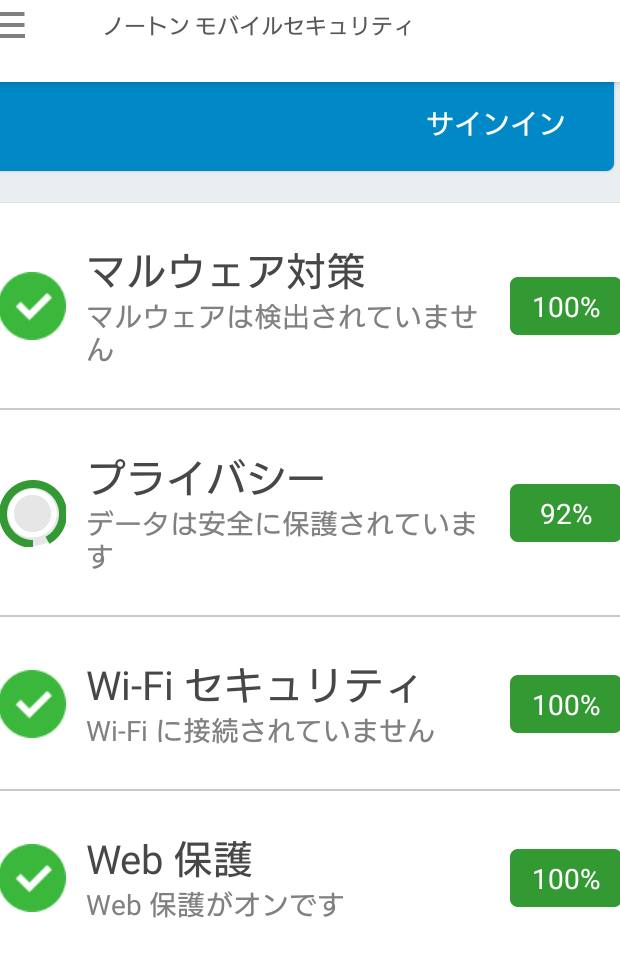Tap the 100% badge for Wi-Fi セキュリティ
This screenshot has width=620, height=956.
click(565, 705)
